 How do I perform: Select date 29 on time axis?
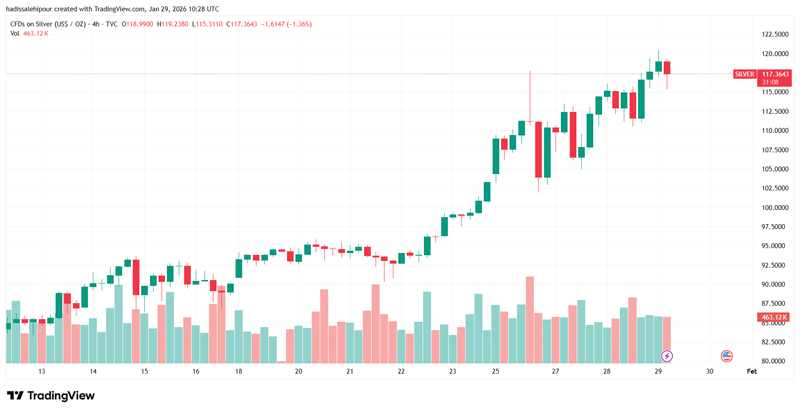658,371
